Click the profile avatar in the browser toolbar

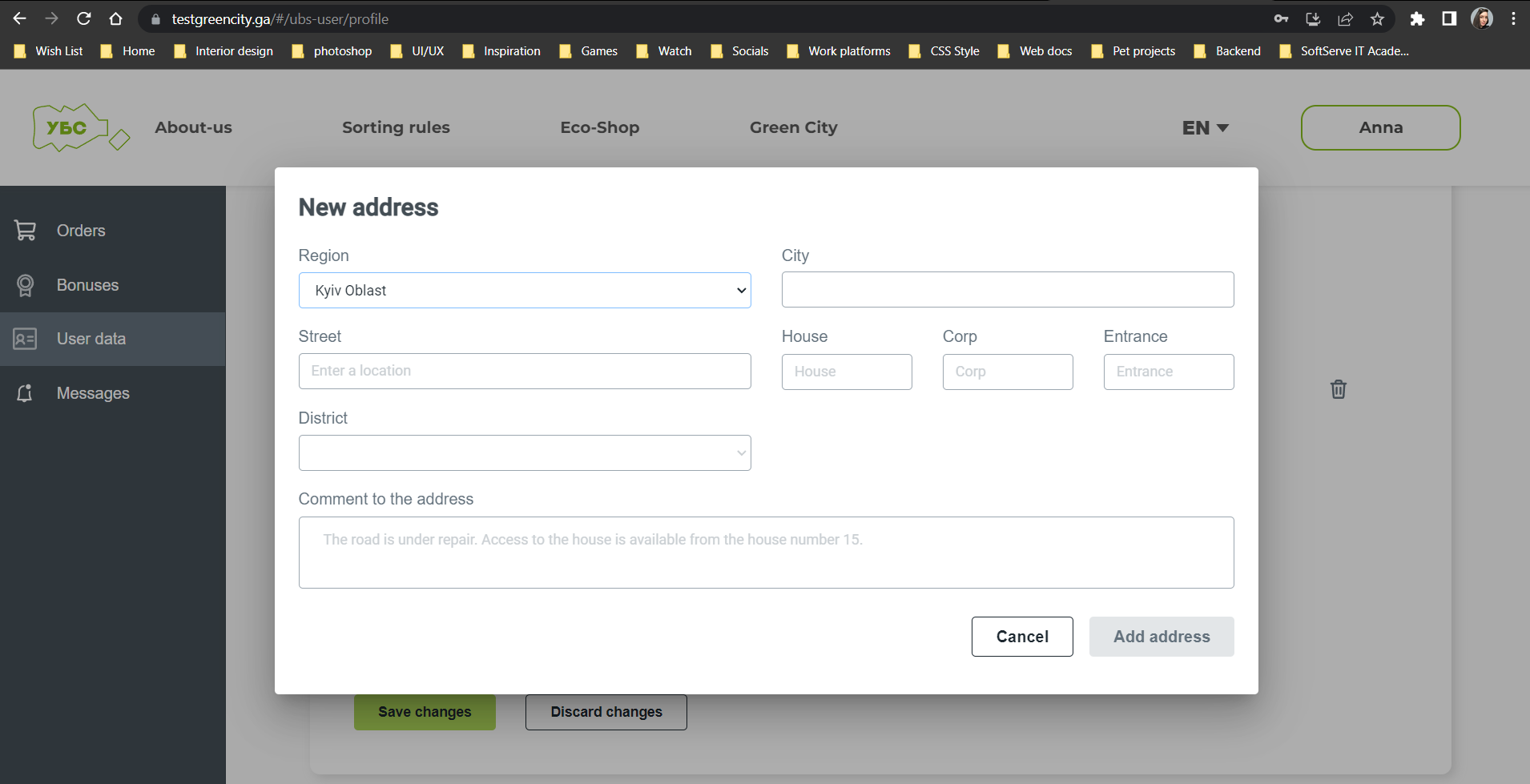click(1484, 18)
